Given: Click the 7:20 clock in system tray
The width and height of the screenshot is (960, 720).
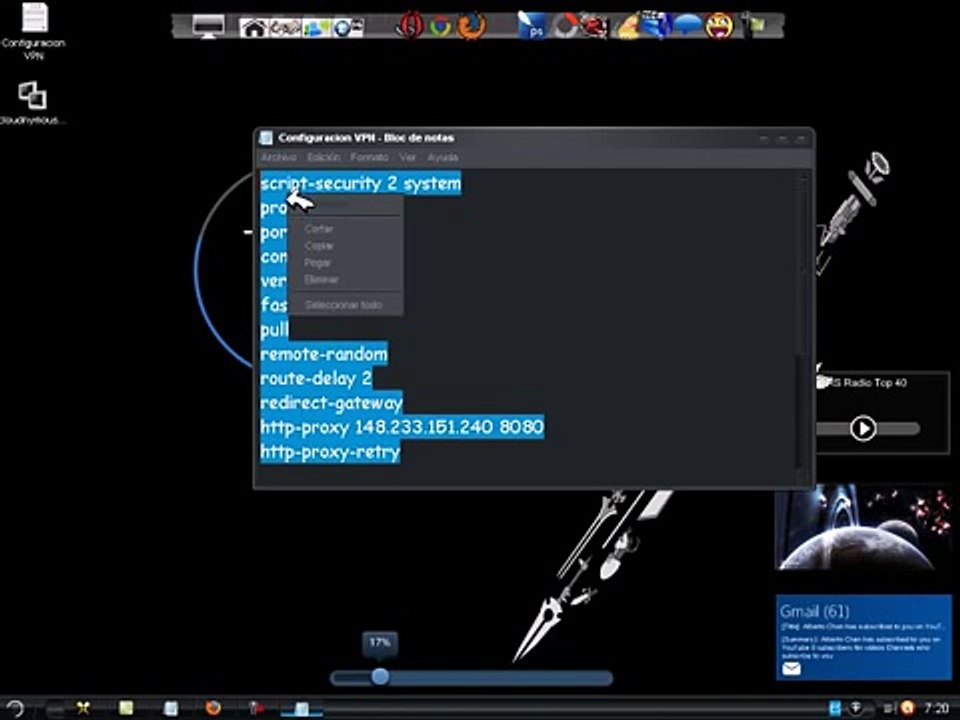Looking at the screenshot, I should point(936,708).
